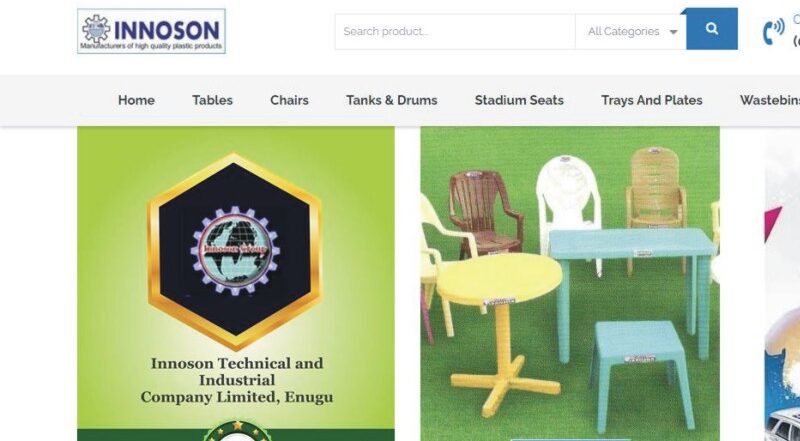This screenshot has height=441, width=800.
Task: Click the dropdown arrow beside All Categories
Action: 673,32
